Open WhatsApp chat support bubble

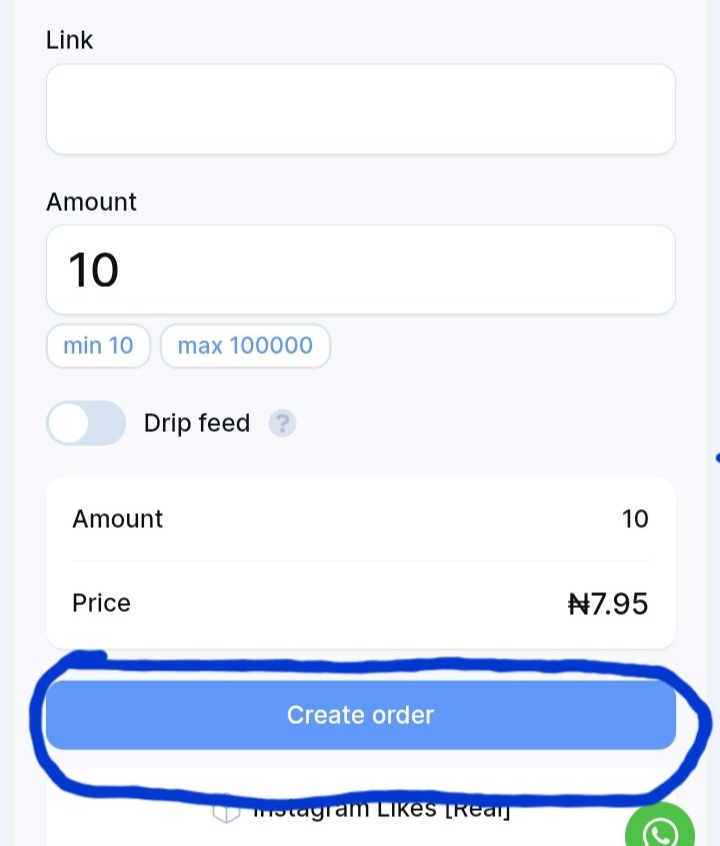pos(660,825)
